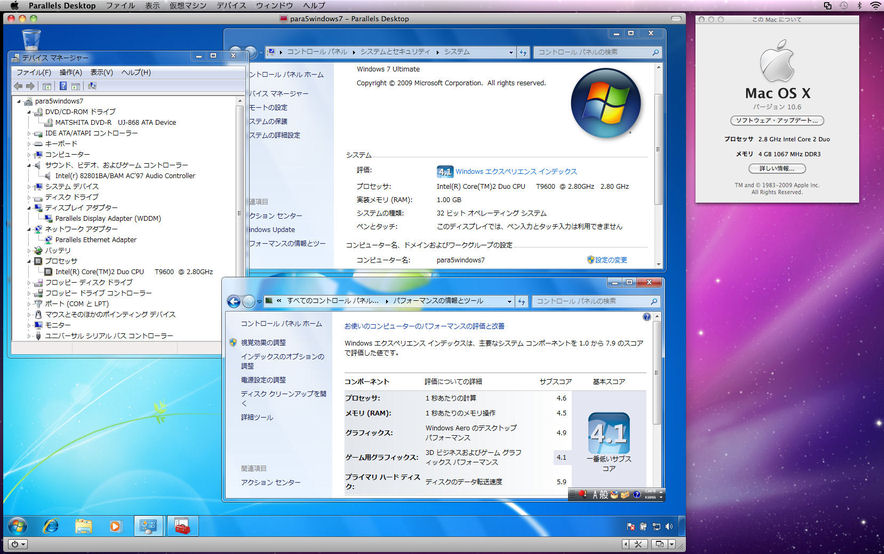Open the 操作(A) menu in Device Manager
The height and width of the screenshot is (554, 884).
71,72
